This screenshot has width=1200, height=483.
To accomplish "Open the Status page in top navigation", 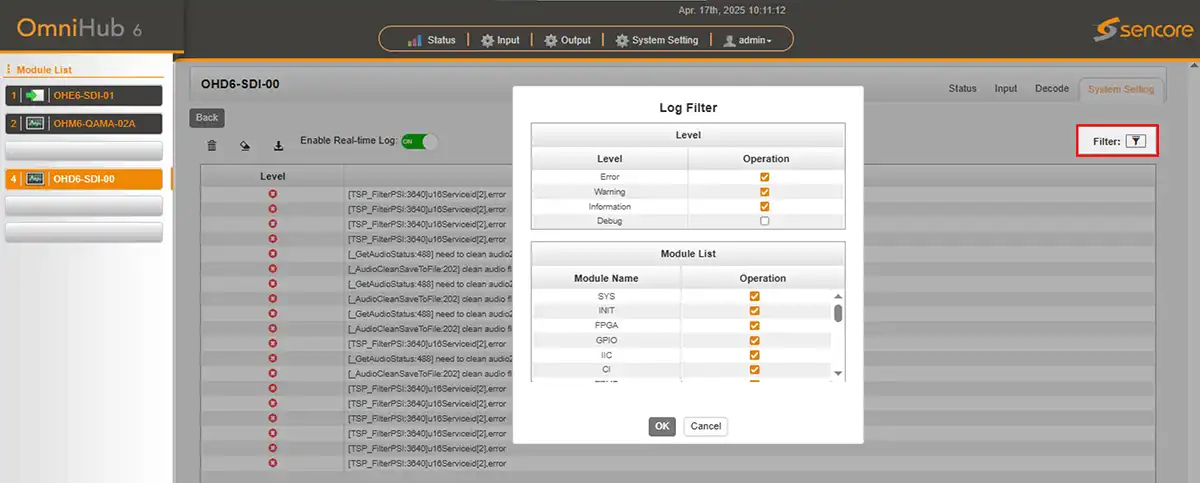I will (x=433, y=40).
